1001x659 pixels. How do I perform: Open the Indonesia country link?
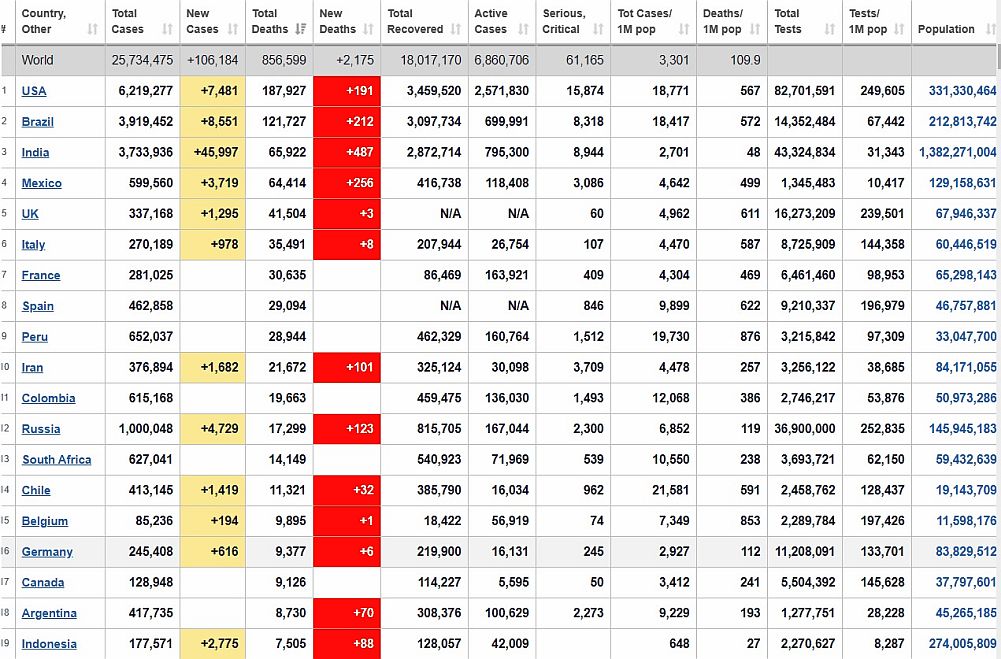coord(49,643)
